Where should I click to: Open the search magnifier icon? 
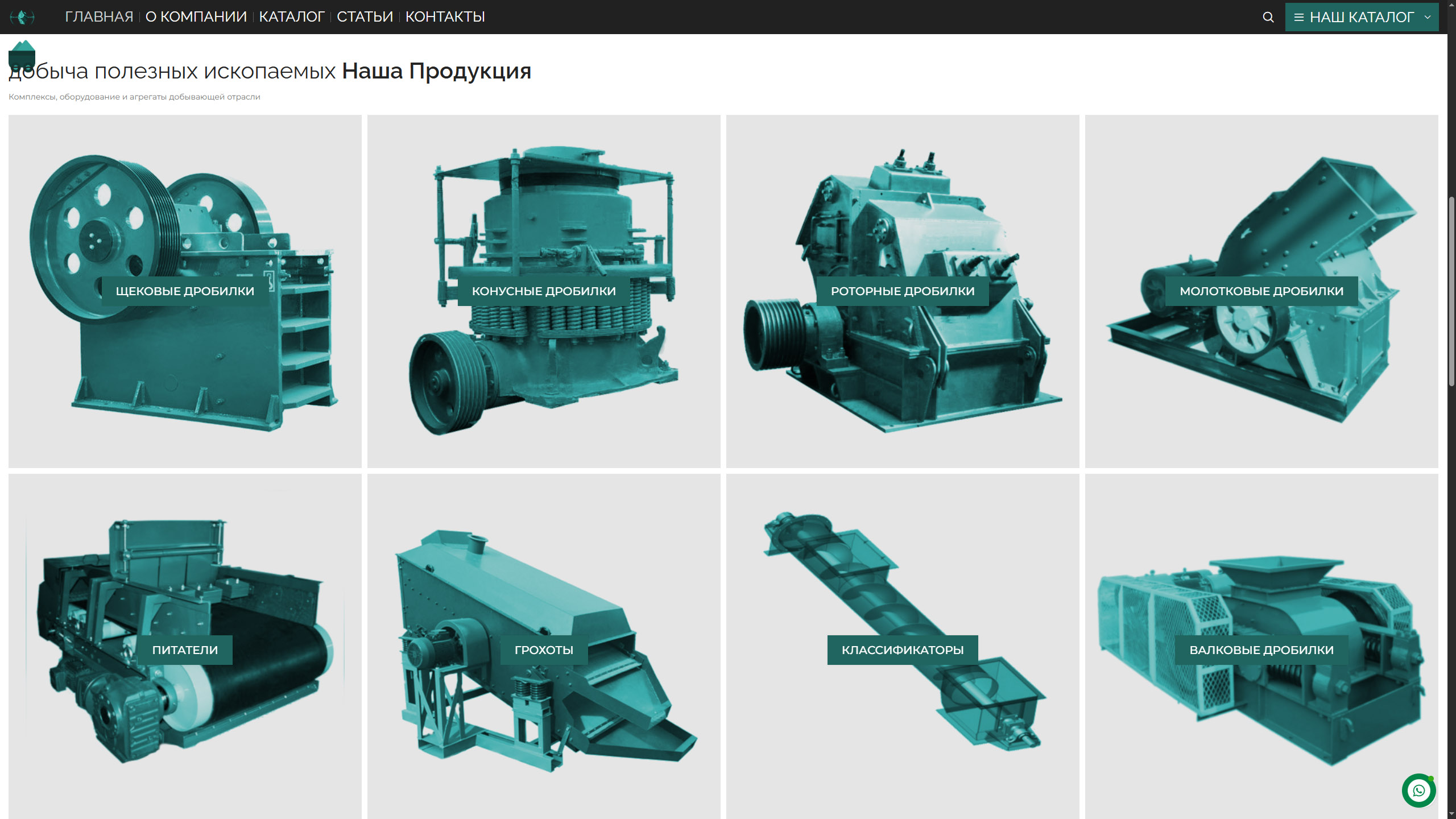1268,17
